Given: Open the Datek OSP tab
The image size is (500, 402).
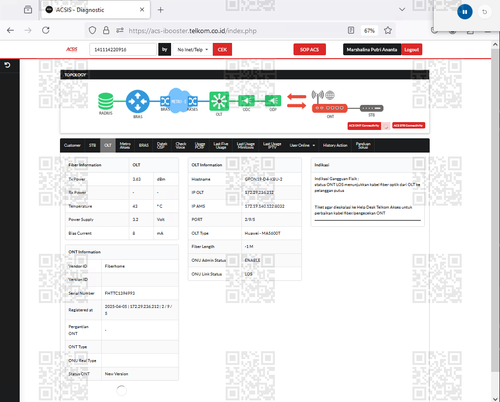Looking at the screenshot, I should coord(162,145).
